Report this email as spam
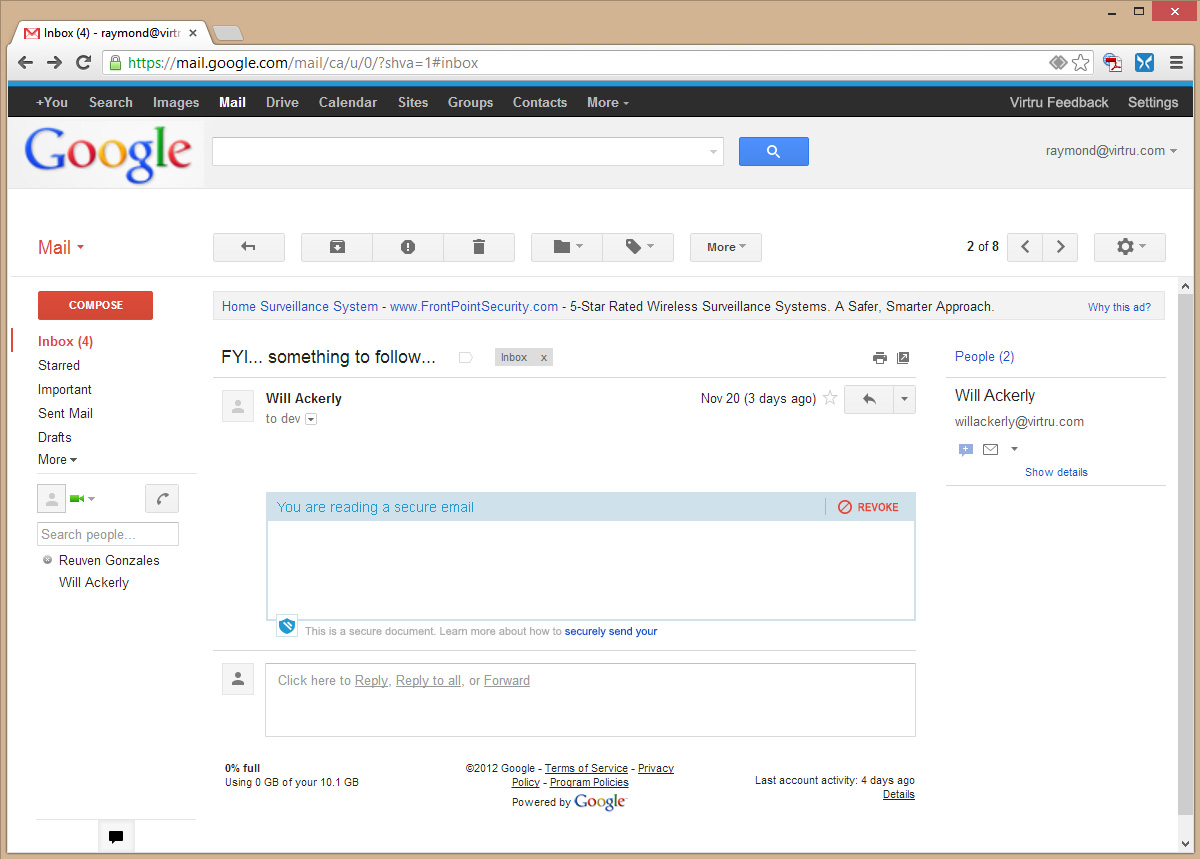The image size is (1200, 859). [x=408, y=247]
